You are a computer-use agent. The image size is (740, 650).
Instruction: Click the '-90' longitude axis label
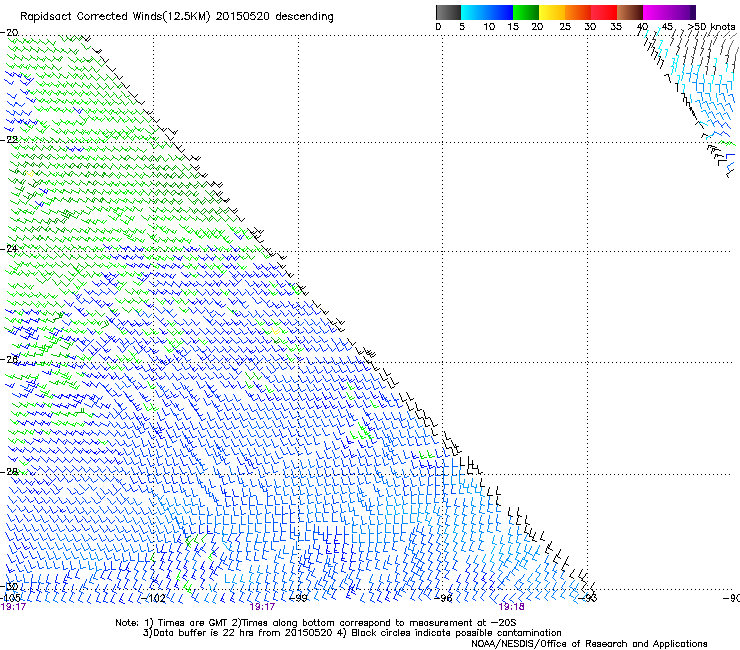[x=731, y=598]
